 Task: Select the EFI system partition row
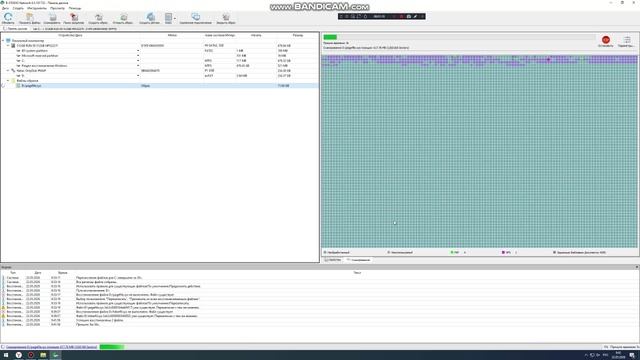(159, 51)
